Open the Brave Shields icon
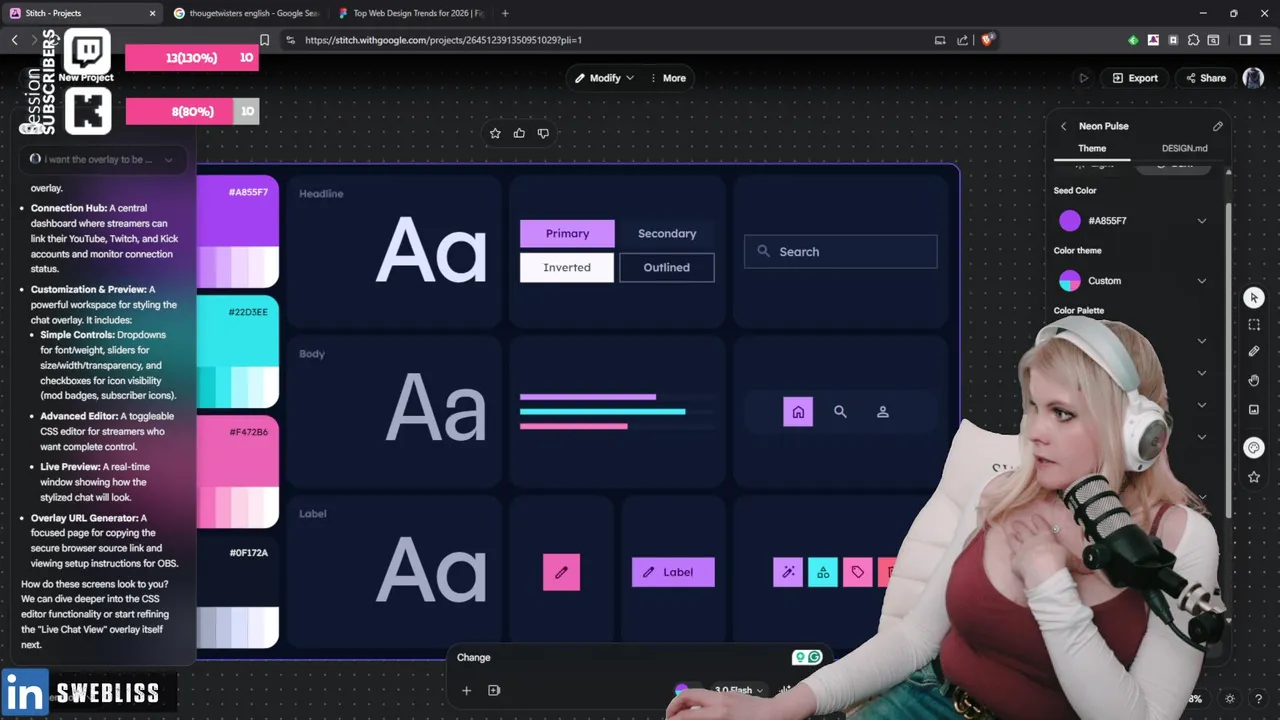This screenshot has width=1280, height=720. click(x=988, y=40)
